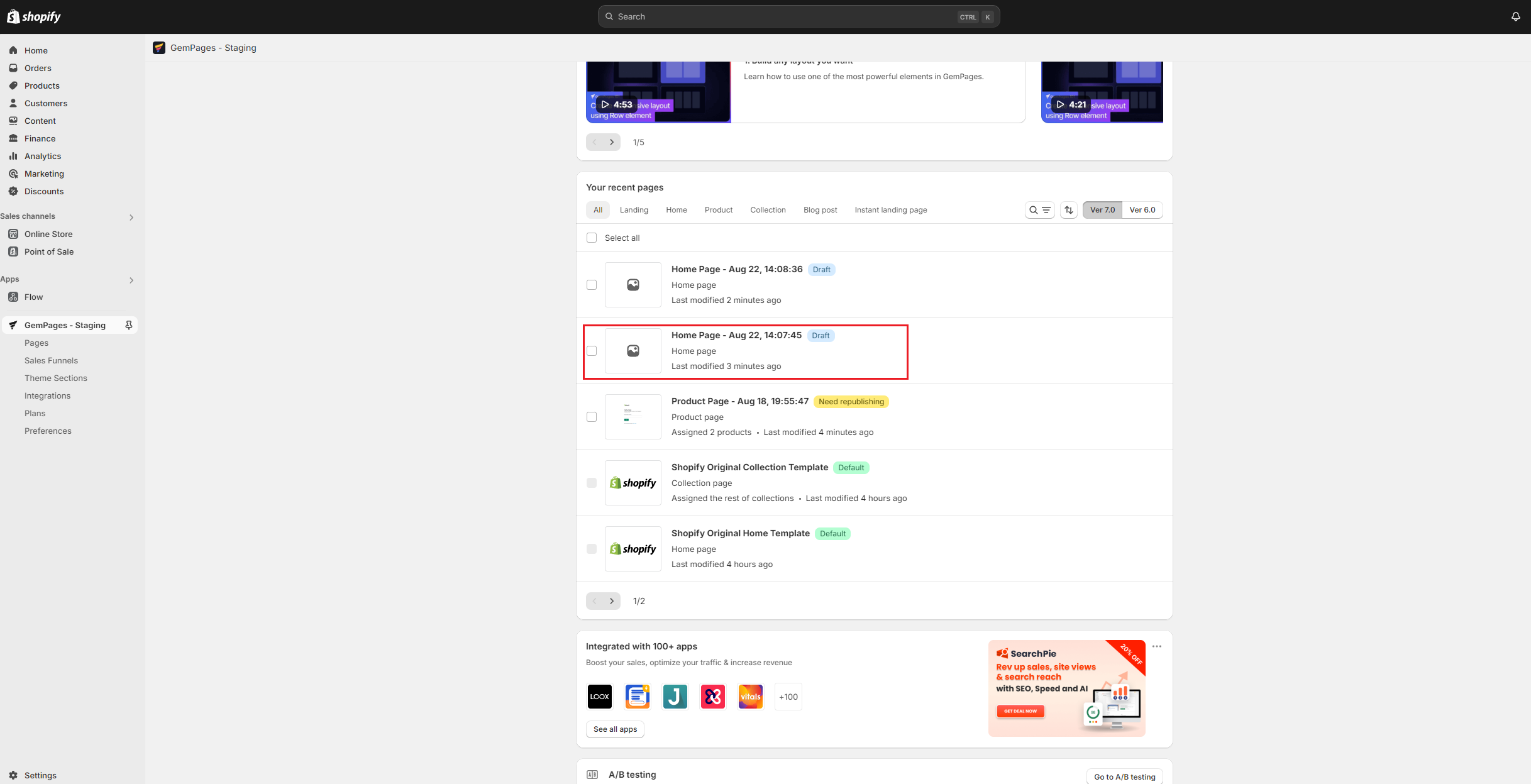Switch to the Ver 6.0 tab
This screenshot has height=784, width=1531.
tap(1142, 209)
